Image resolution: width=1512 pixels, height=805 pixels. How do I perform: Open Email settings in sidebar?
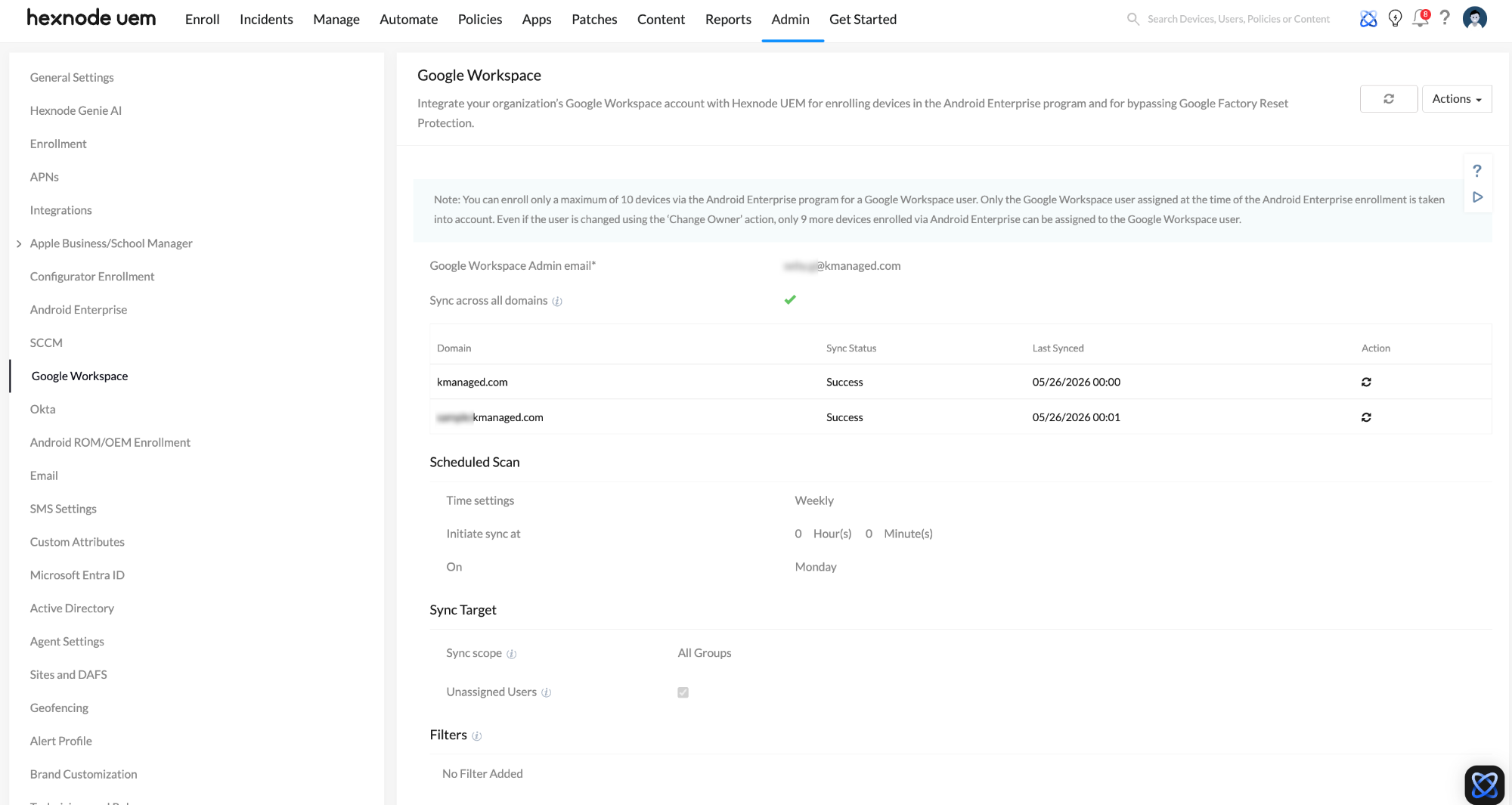(x=44, y=476)
